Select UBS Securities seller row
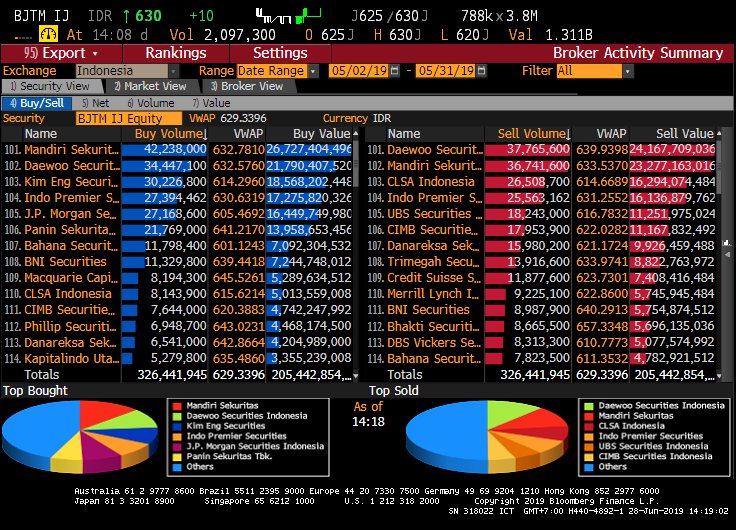Viewport: 736px width, 530px height. 540,214
